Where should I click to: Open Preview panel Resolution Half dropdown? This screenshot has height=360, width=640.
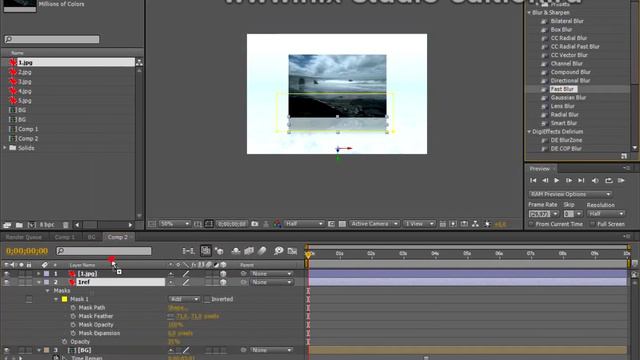click(x=606, y=214)
